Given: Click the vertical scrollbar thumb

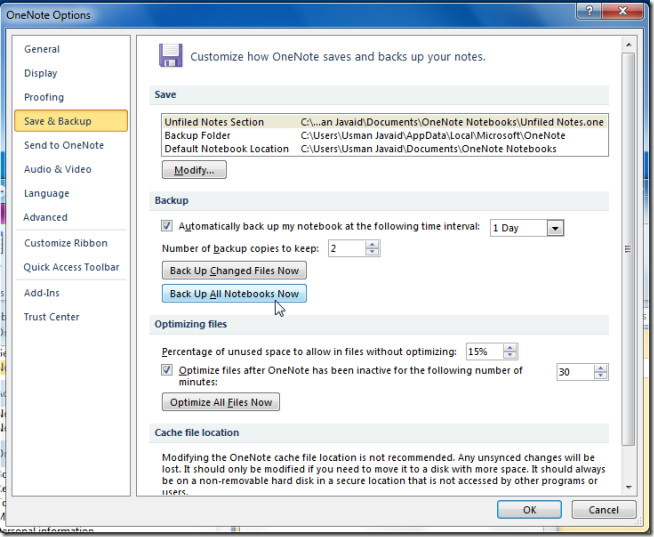Looking at the screenshot, I should coord(629,249).
